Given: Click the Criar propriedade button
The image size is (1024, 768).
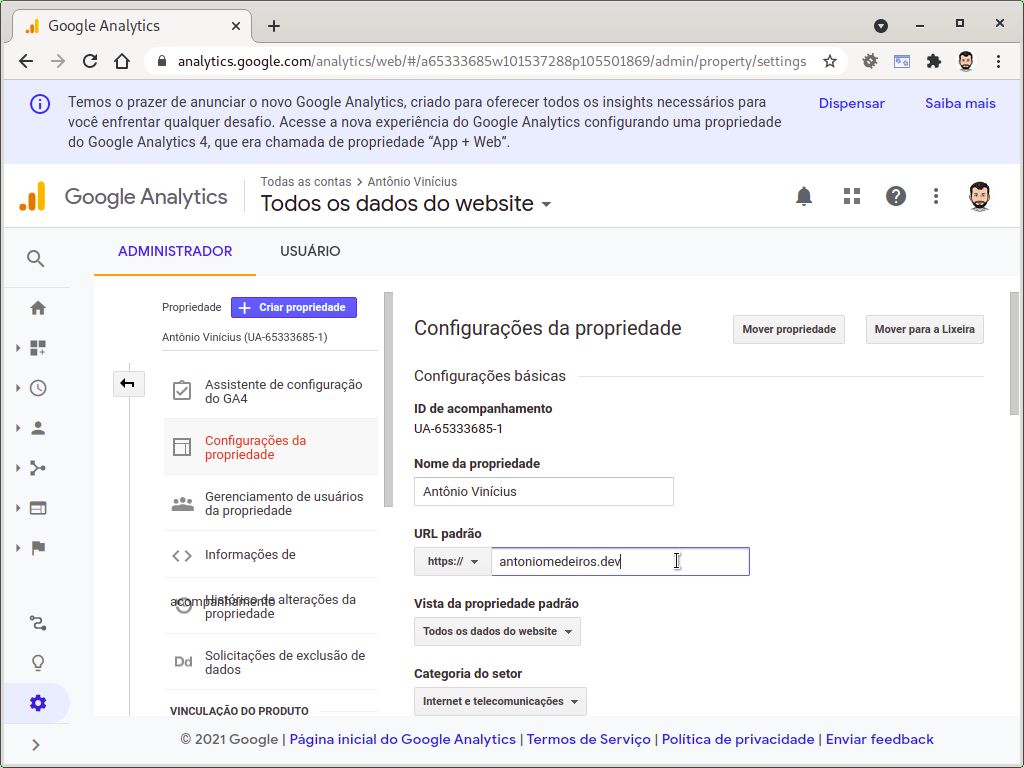Looking at the screenshot, I should [x=294, y=308].
